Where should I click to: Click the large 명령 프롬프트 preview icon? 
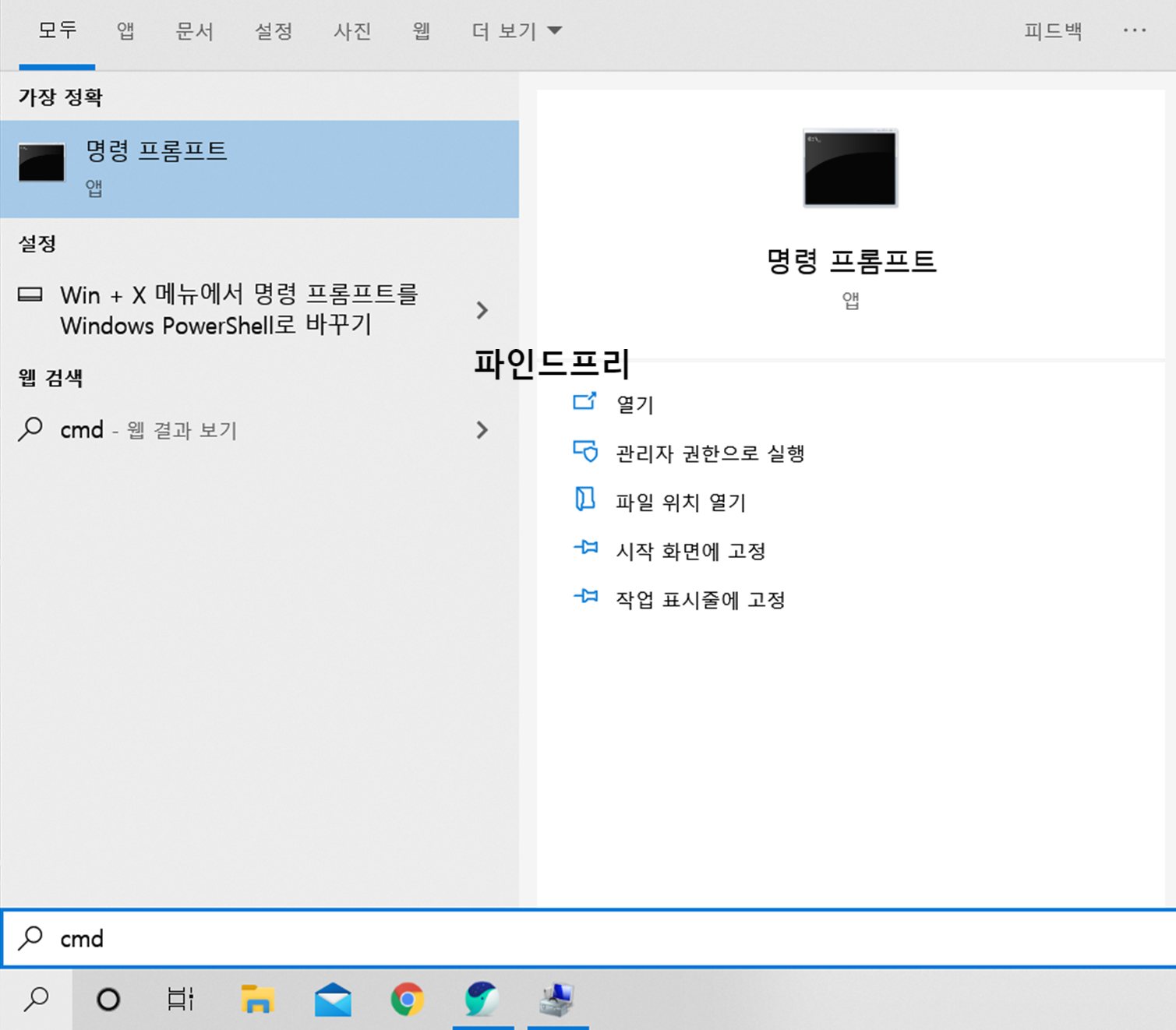pyautogui.click(x=850, y=168)
